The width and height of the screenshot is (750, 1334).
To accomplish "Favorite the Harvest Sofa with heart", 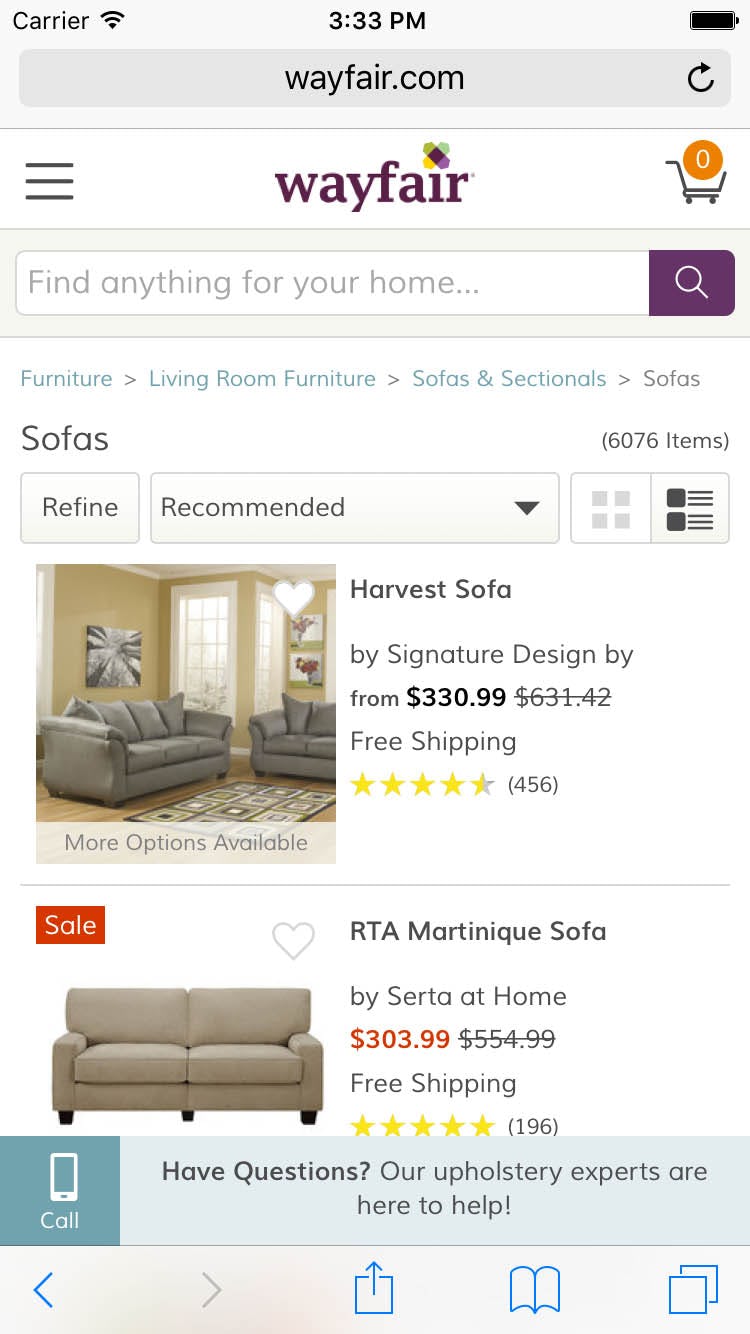I will point(294,598).
